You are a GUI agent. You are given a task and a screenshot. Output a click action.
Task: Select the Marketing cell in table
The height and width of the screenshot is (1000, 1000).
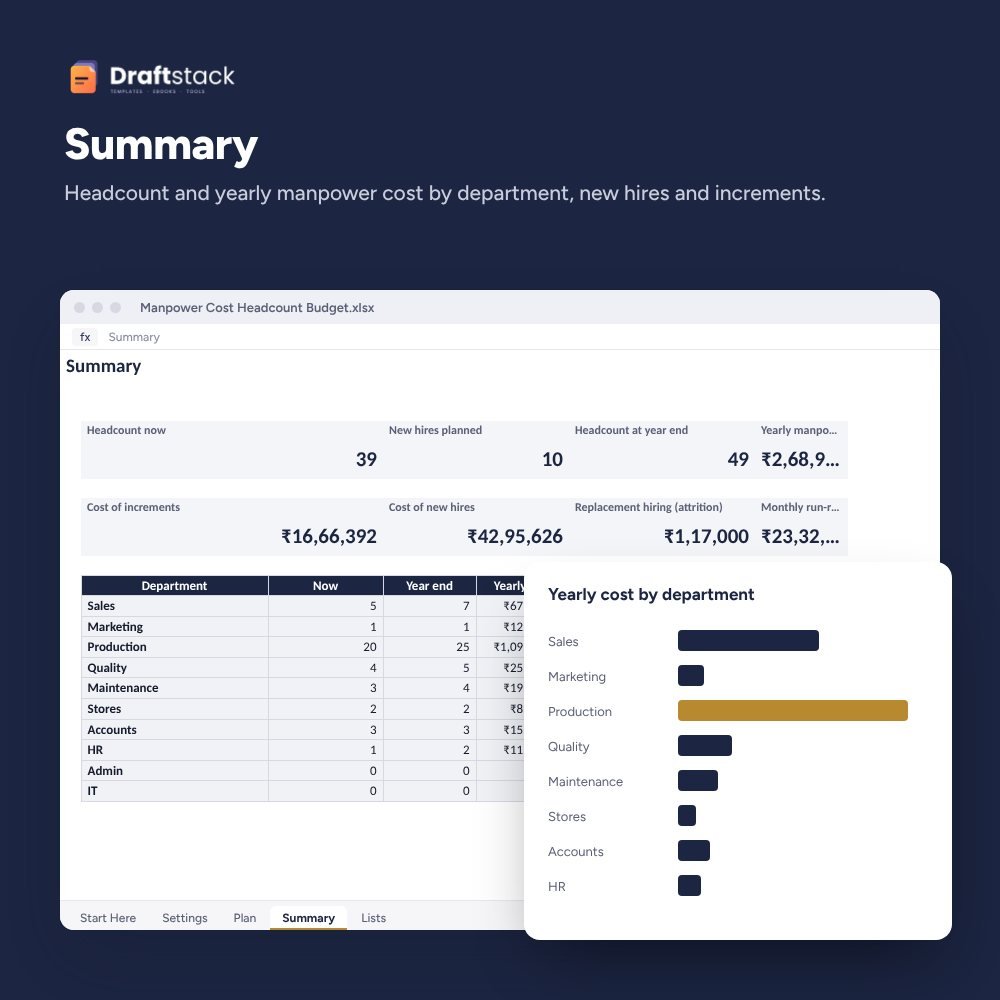tap(175, 626)
